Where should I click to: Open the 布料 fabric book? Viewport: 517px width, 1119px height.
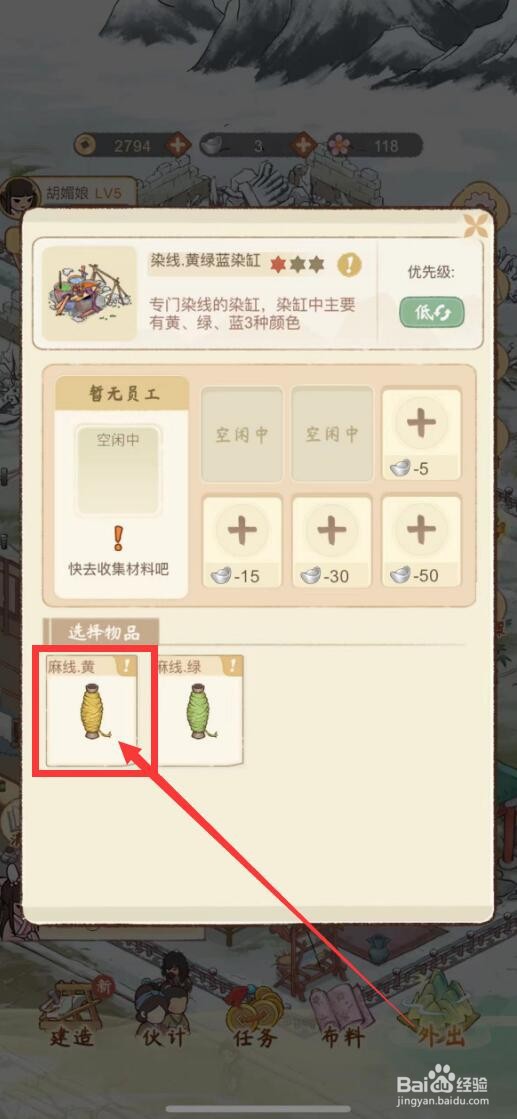[341, 1017]
